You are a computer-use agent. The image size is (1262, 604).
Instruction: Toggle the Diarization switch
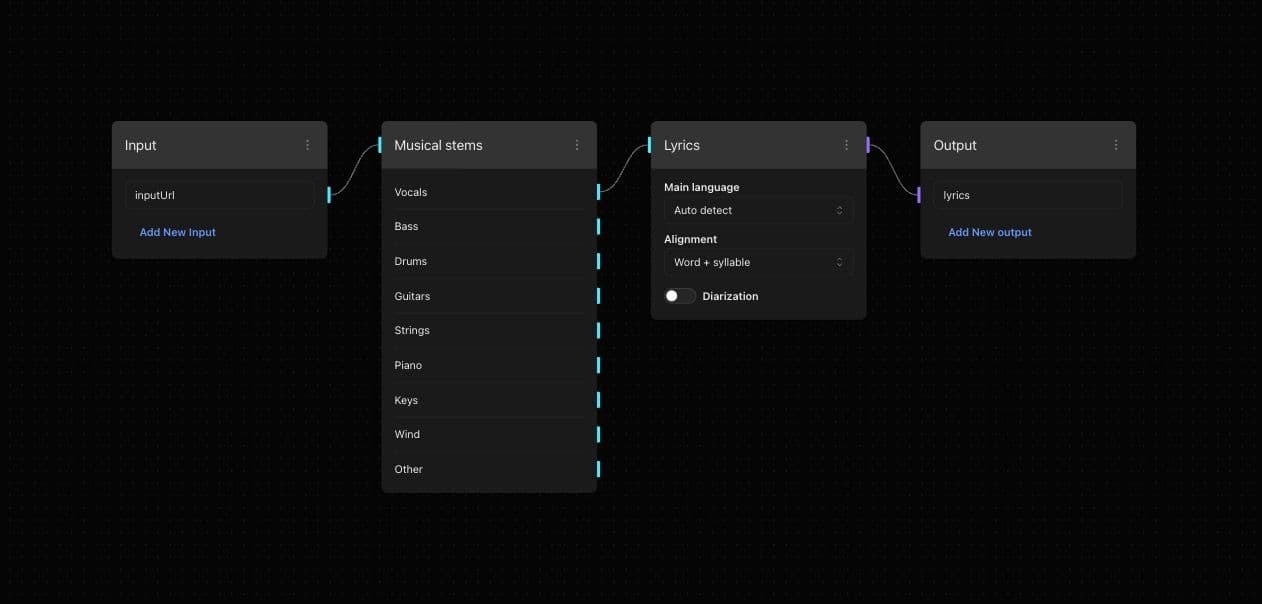pos(680,296)
